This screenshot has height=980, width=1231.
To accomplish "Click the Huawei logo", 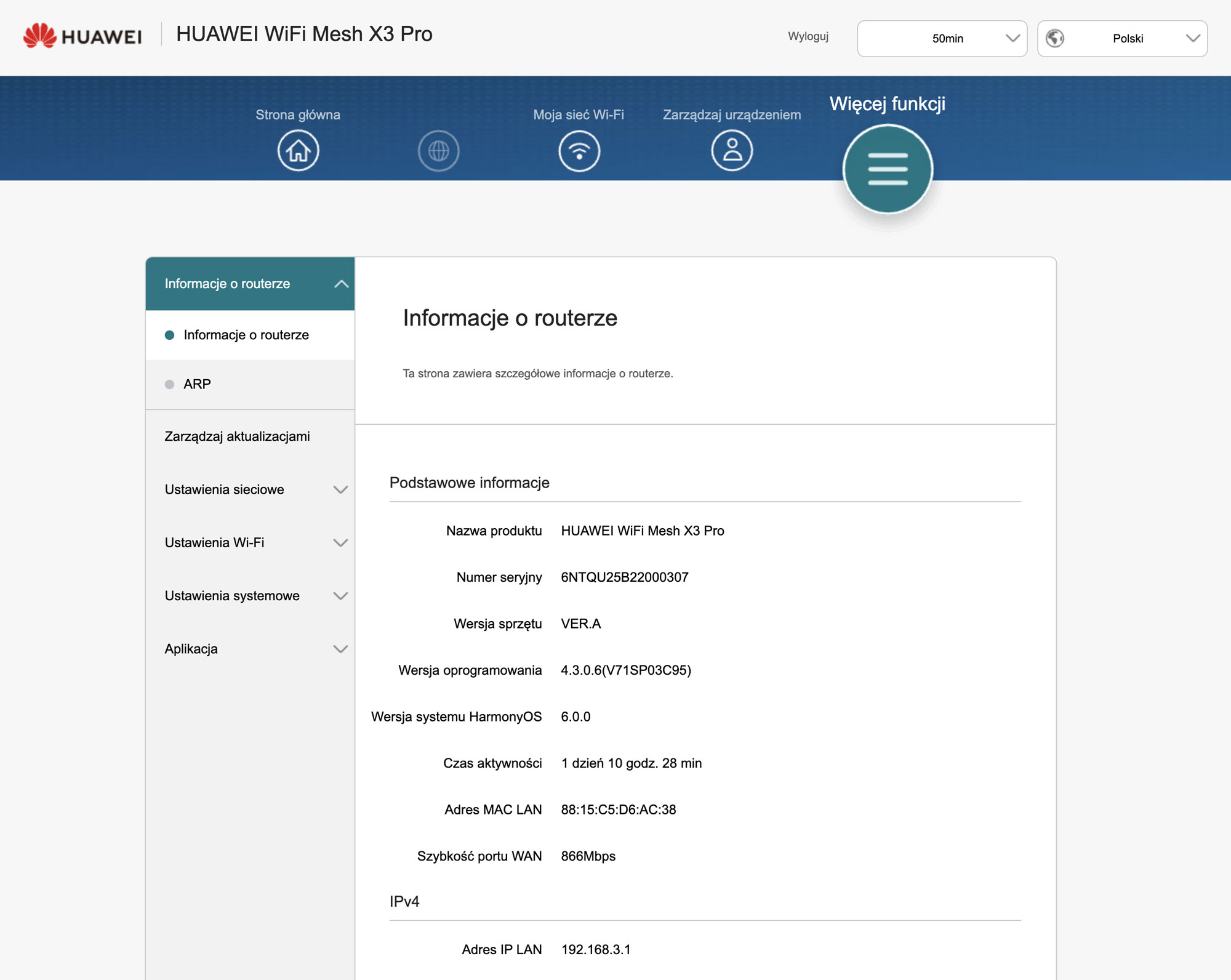I will (x=83, y=36).
